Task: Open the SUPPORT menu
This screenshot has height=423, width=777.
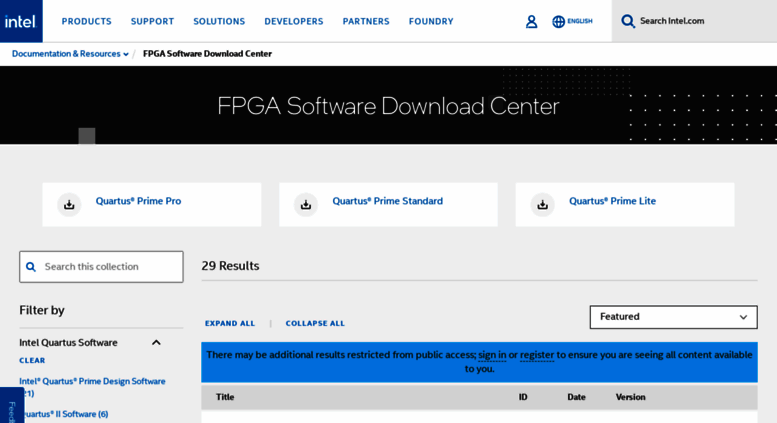Action: (152, 21)
